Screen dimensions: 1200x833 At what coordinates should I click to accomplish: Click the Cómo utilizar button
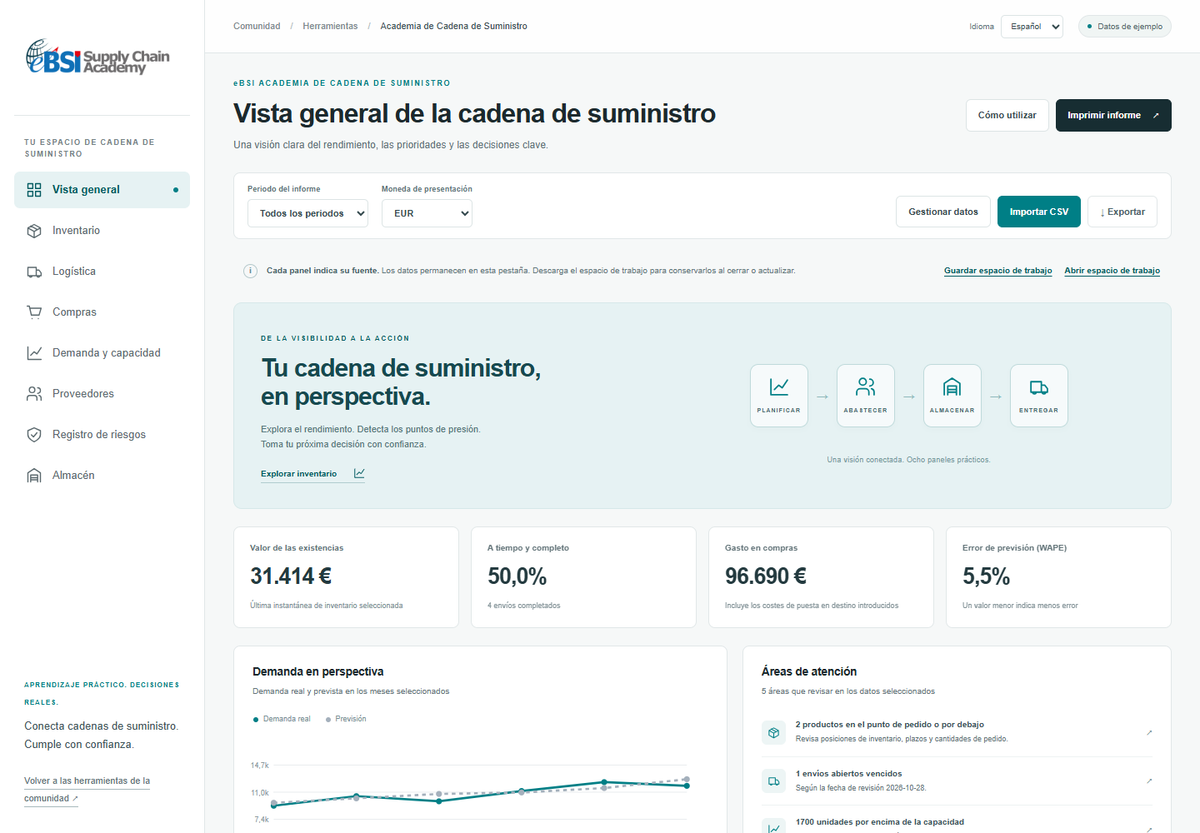coord(1007,115)
